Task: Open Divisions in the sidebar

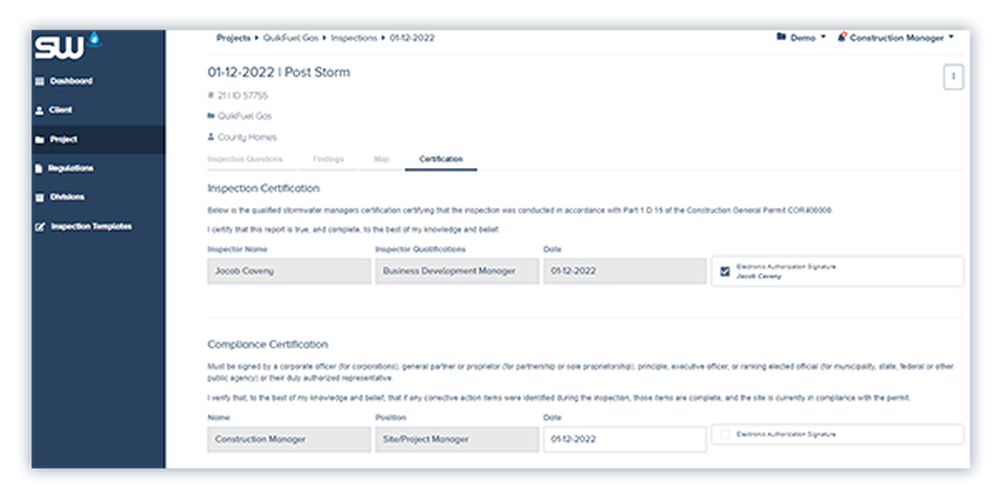Action: (67, 197)
